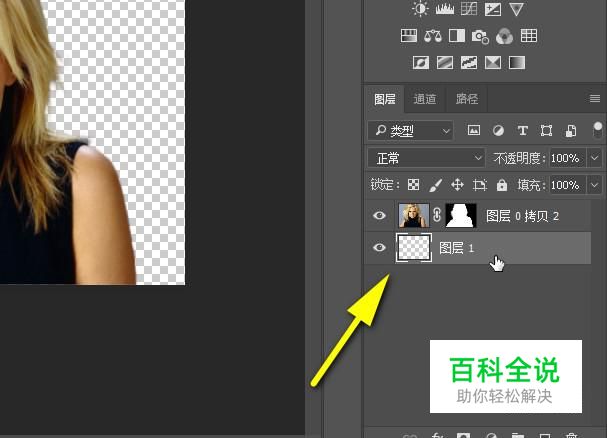Add a Posterize adjustment
The image size is (607, 438).
[x=445, y=62]
